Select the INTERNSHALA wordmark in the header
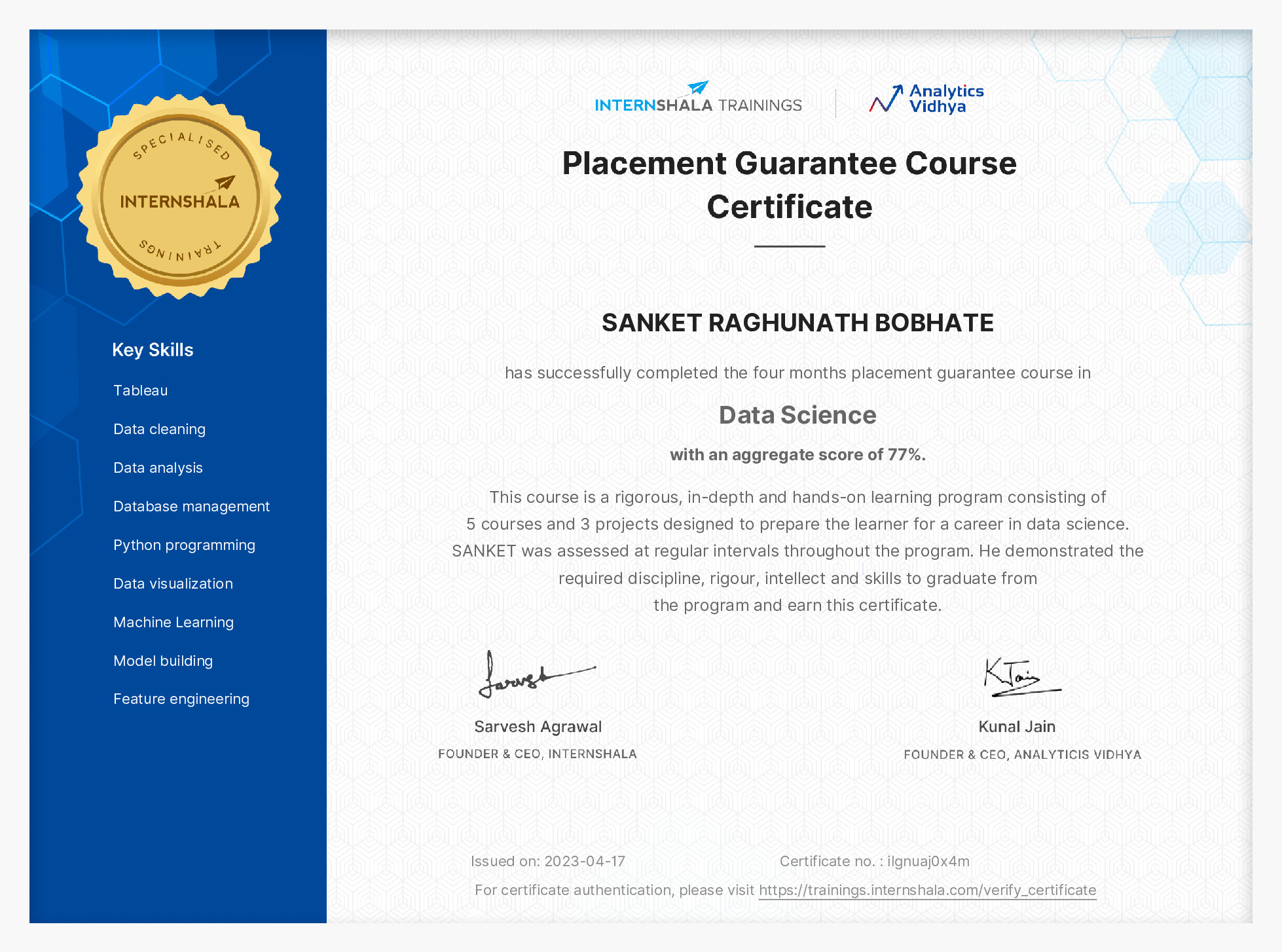The width and height of the screenshot is (1282, 952). click(653, 103)
